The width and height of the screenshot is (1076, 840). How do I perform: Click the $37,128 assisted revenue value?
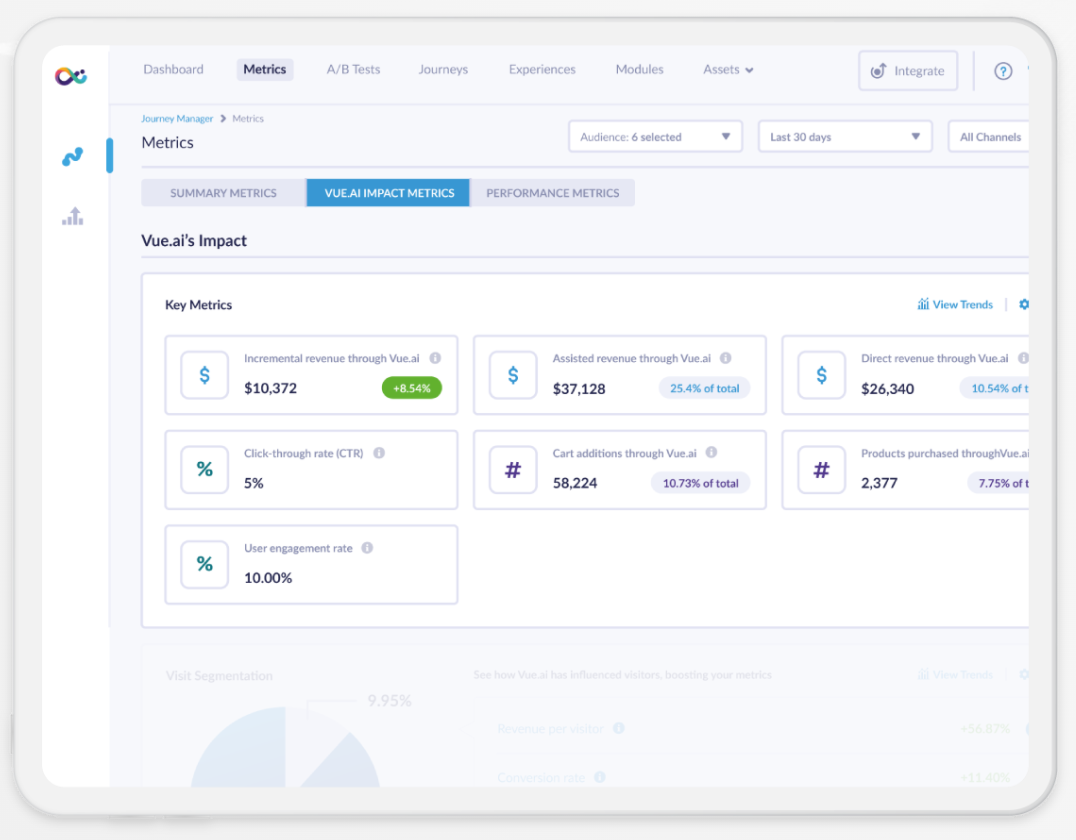(579, 389)
